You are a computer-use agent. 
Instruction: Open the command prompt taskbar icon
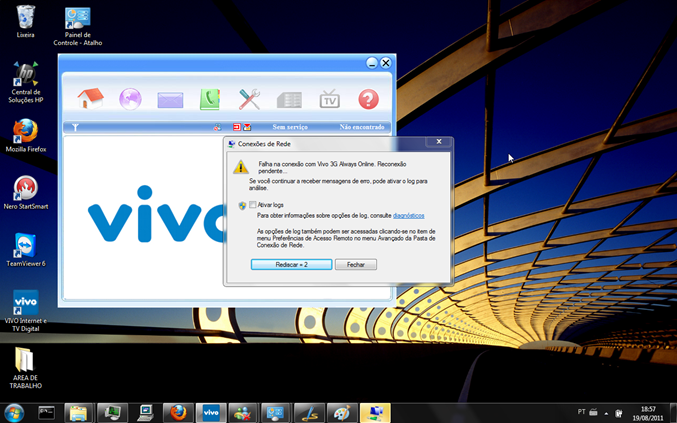[46, 413]
